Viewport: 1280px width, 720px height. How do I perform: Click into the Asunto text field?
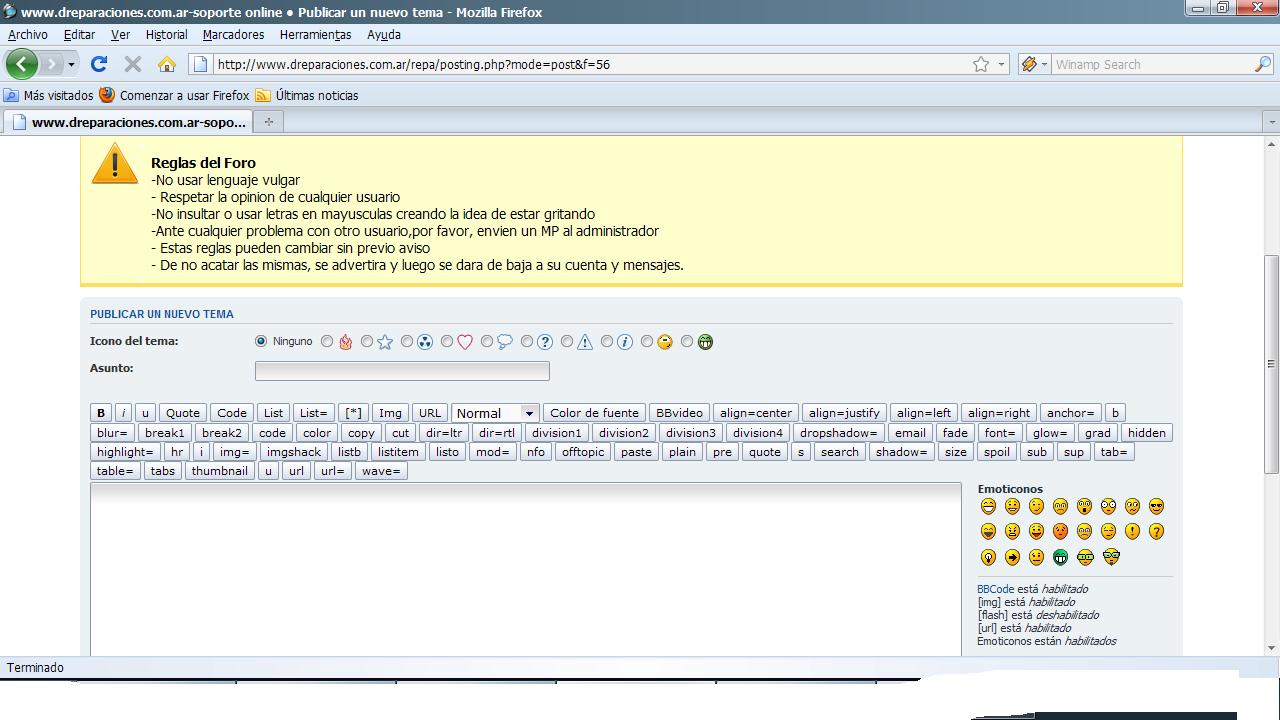(x=402, y=371)
